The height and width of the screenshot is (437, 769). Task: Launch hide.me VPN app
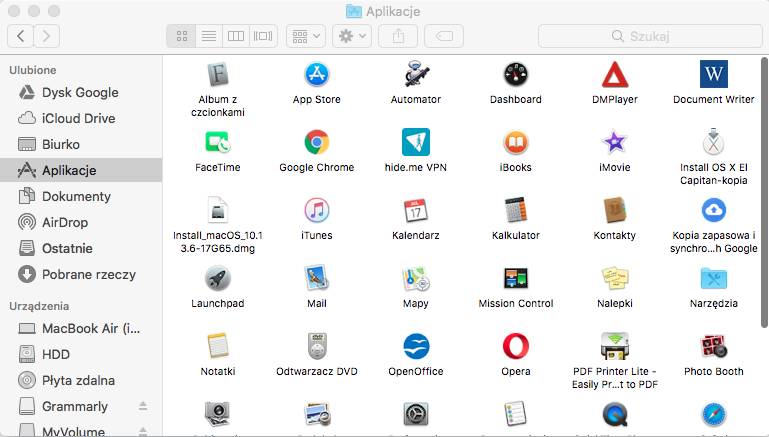click(416, 142)
